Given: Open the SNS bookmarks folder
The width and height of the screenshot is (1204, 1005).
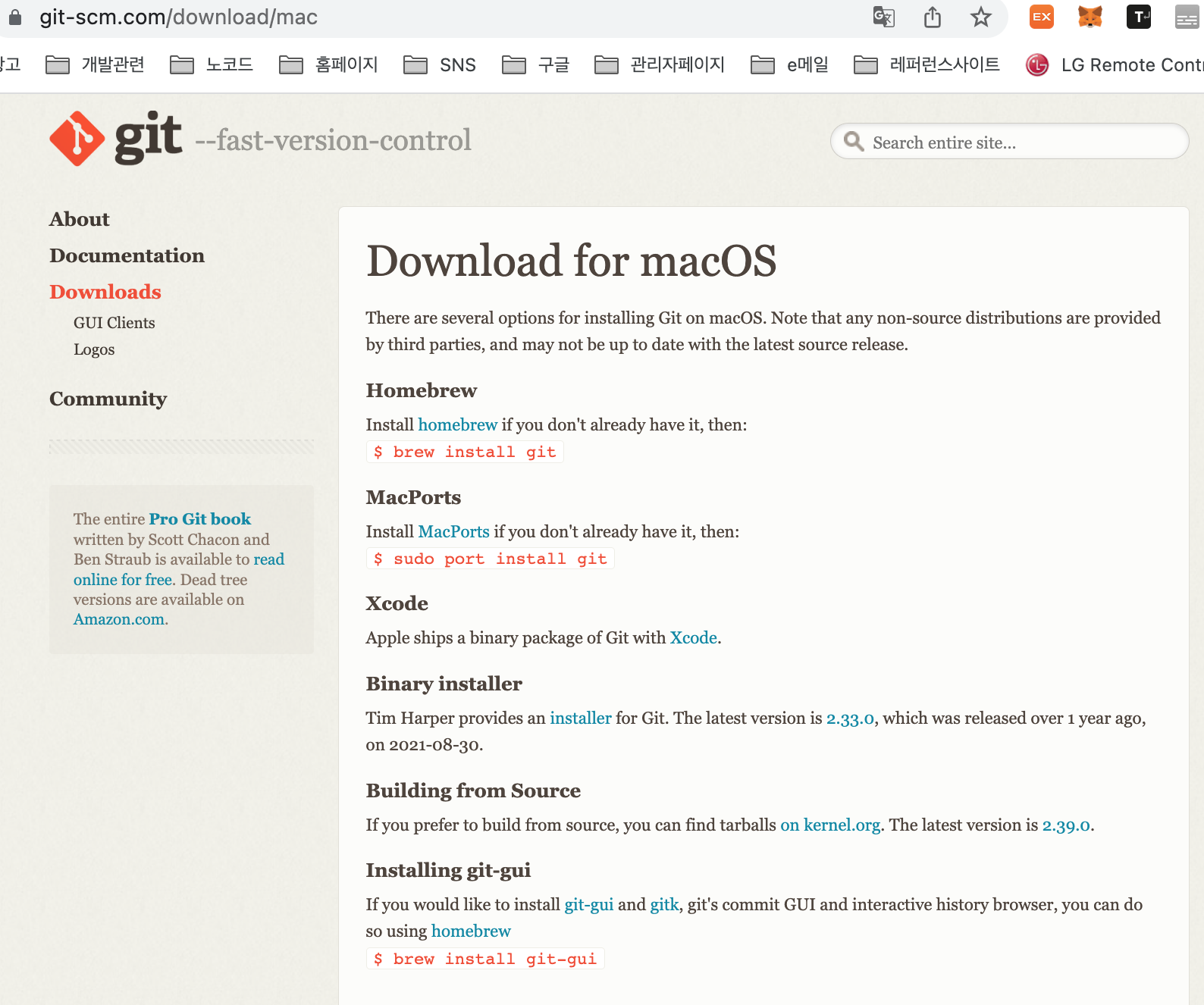Looking at the screenshot, I should (x=440, y=65).
